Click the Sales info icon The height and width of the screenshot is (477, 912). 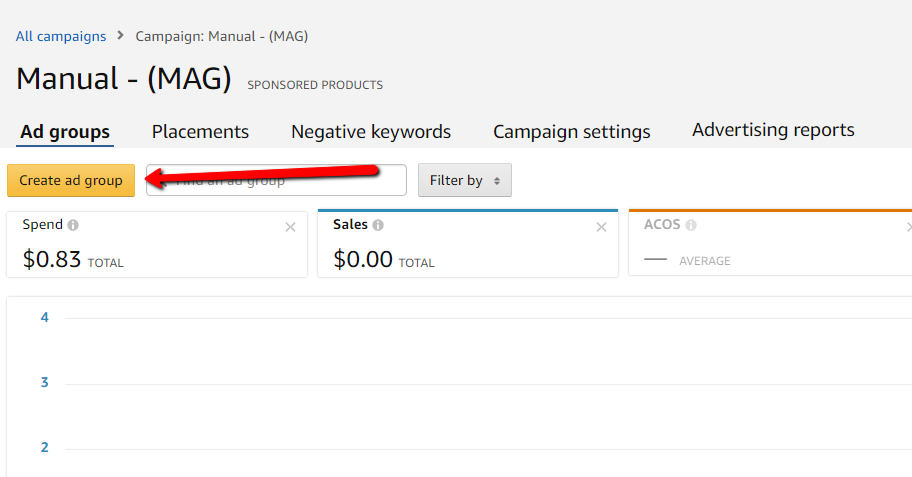click(x=378, y=225)
